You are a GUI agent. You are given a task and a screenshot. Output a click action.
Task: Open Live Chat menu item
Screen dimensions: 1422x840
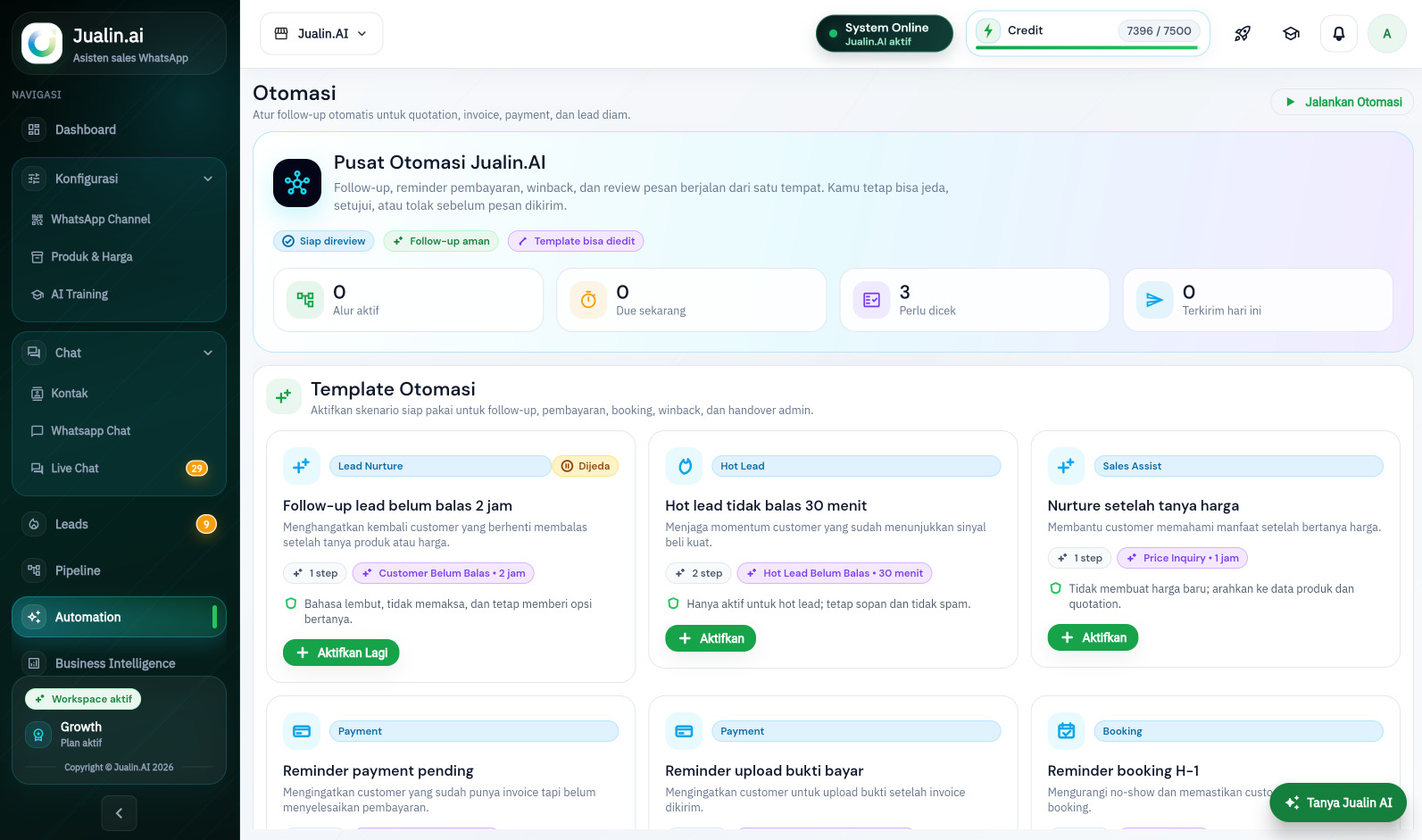119,469
